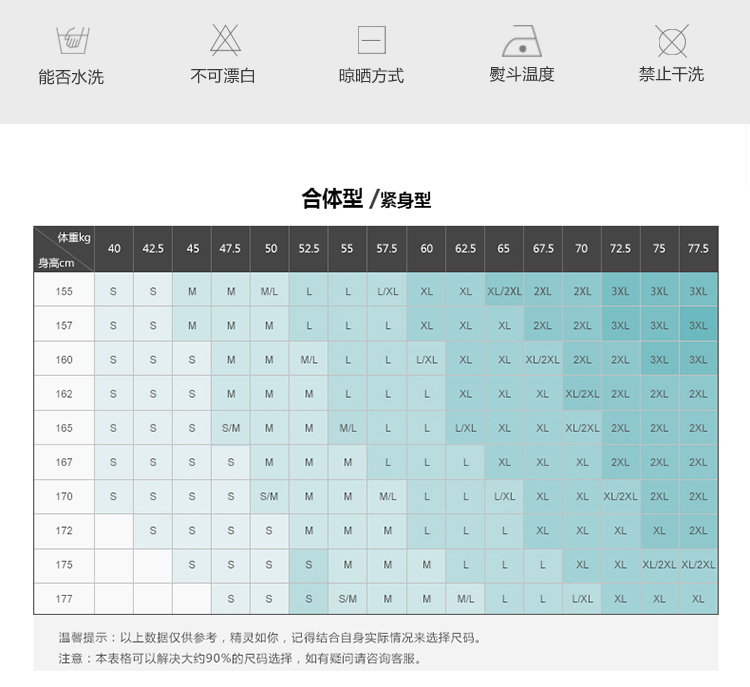Click the M/L cell in row 165

coord(348,428)
